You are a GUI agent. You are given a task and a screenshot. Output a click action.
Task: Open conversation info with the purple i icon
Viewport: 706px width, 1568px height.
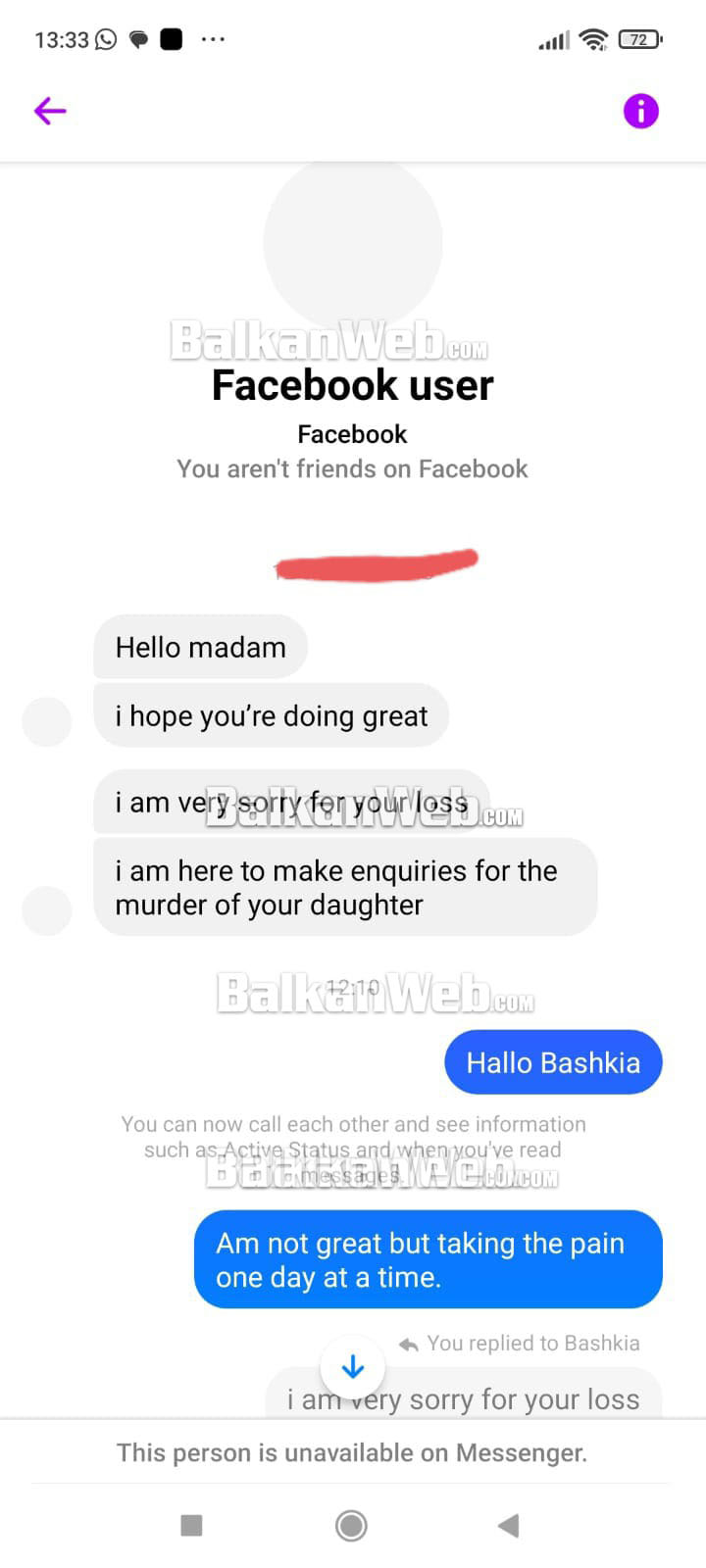[x=641, y=111]
